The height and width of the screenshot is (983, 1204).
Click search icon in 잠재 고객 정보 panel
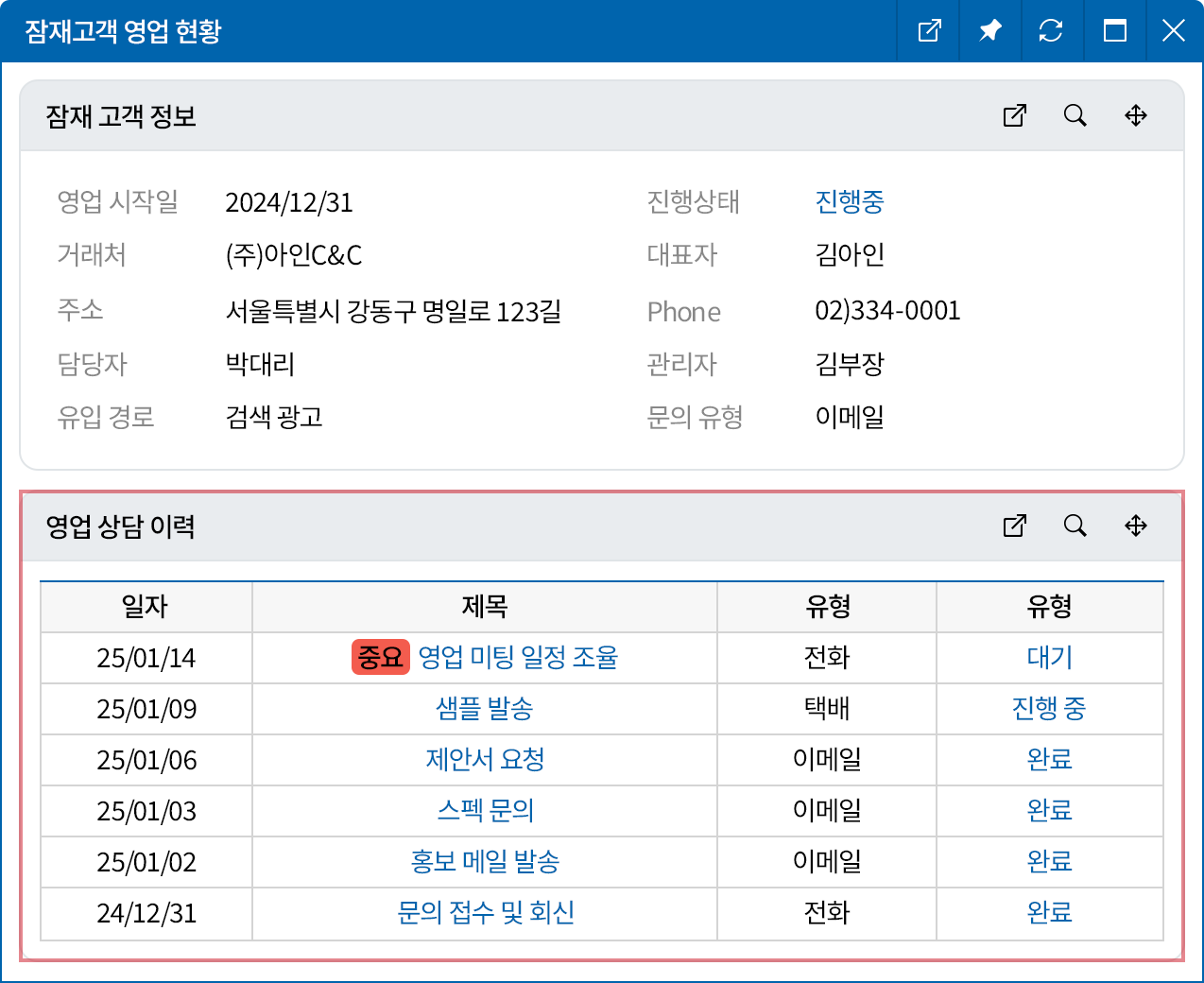(x=1075, y=115)
